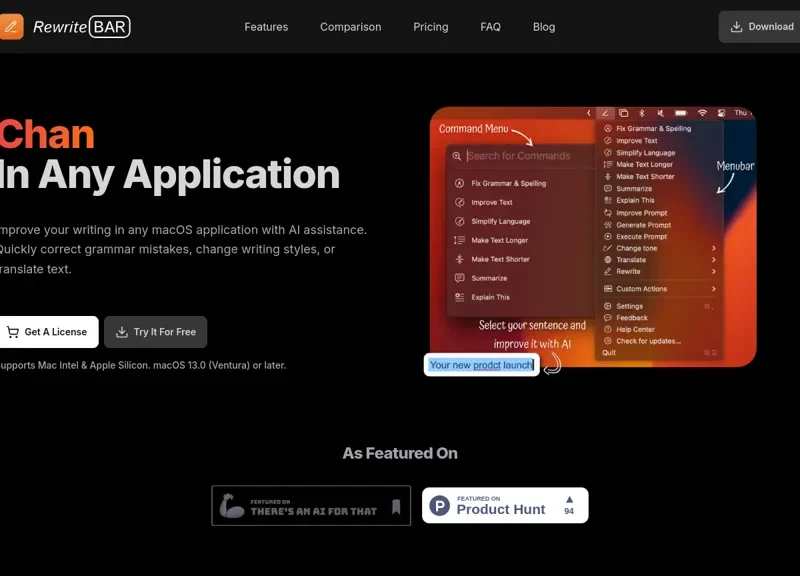Select the Fix Grammar & Spelling icon

(x=458, y=183)
